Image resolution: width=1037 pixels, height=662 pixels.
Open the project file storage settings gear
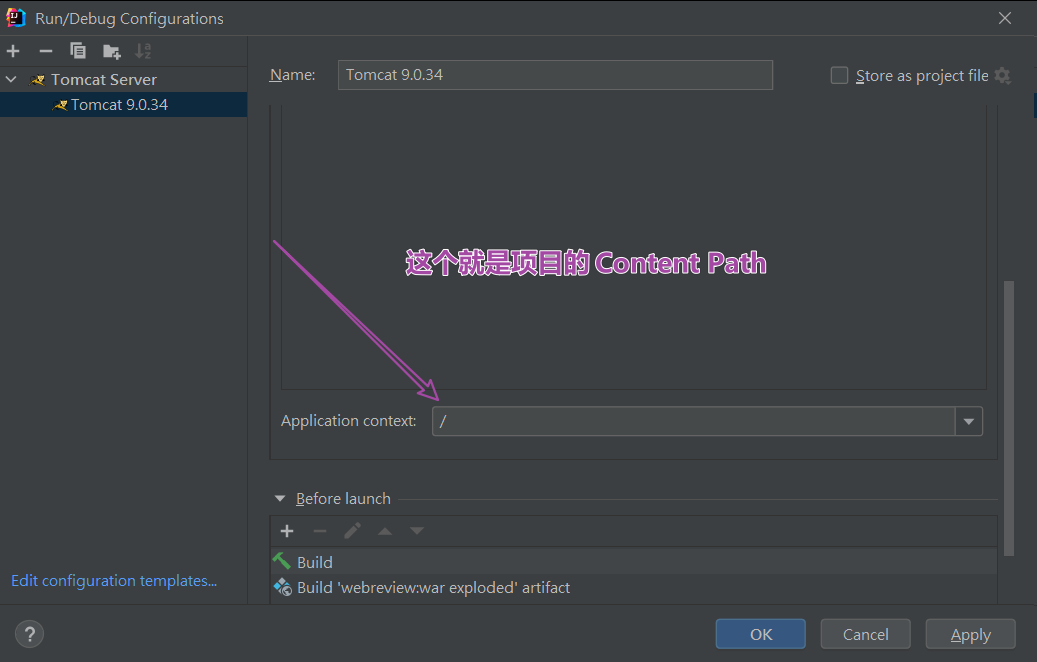(1003, 75)
